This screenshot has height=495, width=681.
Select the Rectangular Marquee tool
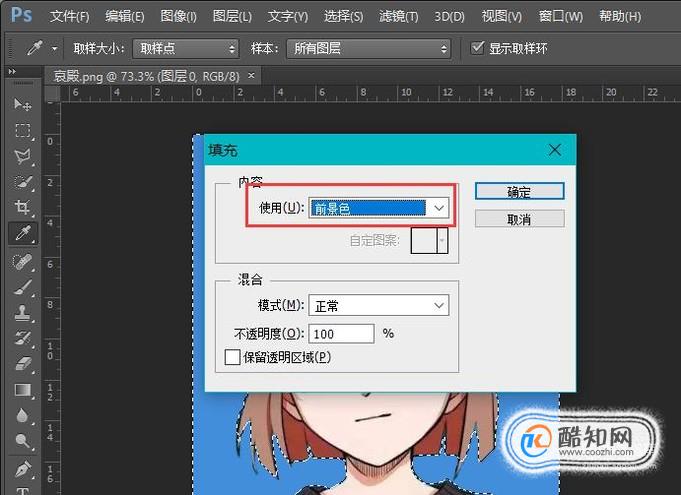point(23,130)
